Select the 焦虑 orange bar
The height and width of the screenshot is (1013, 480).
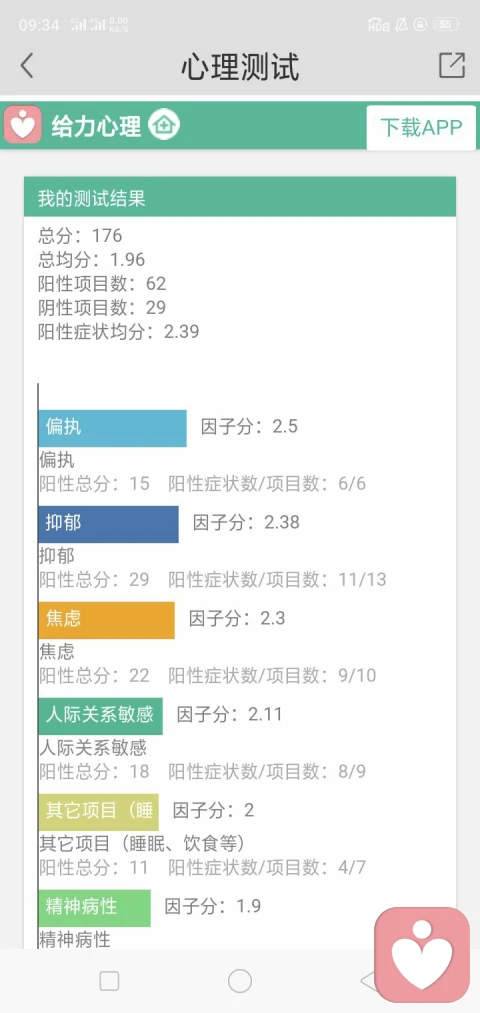(107, 620)
